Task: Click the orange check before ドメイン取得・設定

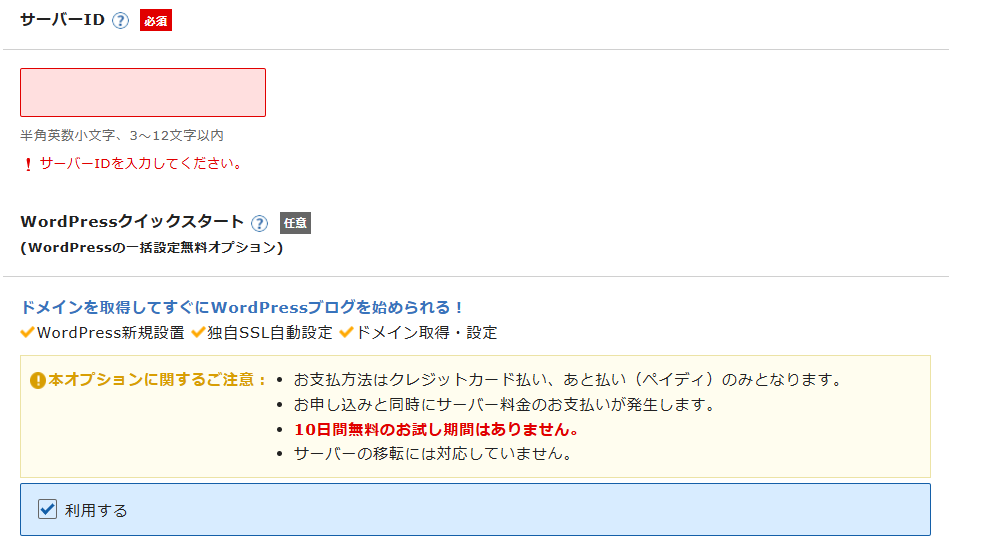Action: coord(347,332)
